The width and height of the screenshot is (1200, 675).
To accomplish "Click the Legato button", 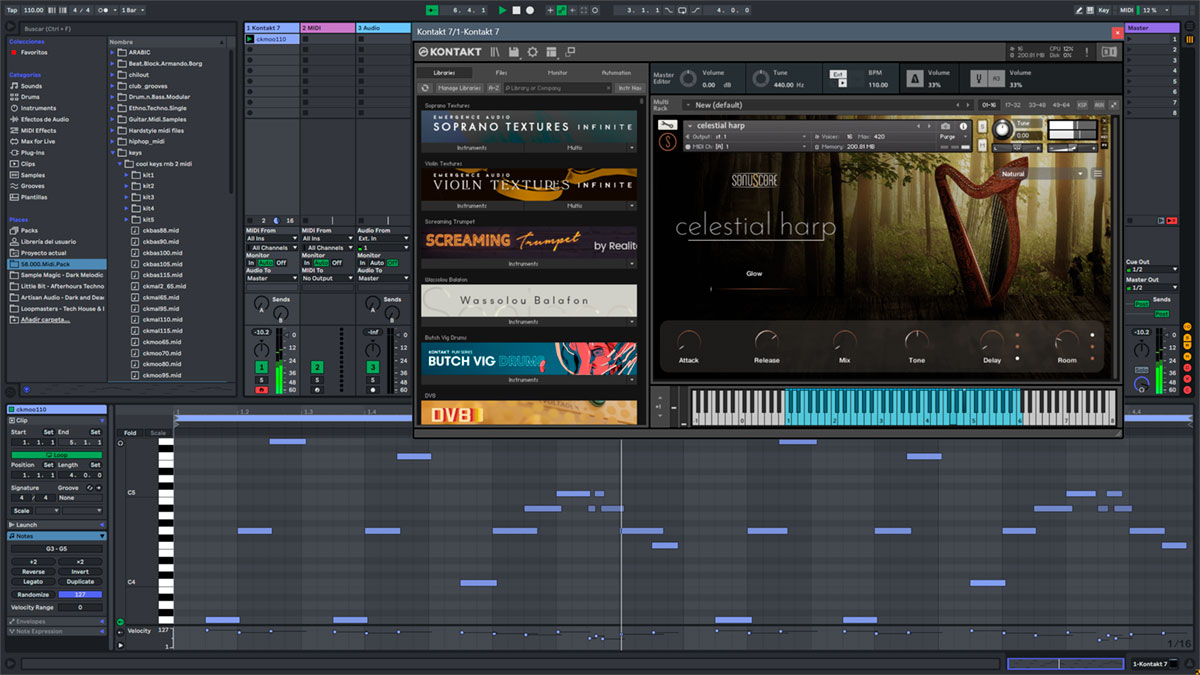I will point(33,581).
